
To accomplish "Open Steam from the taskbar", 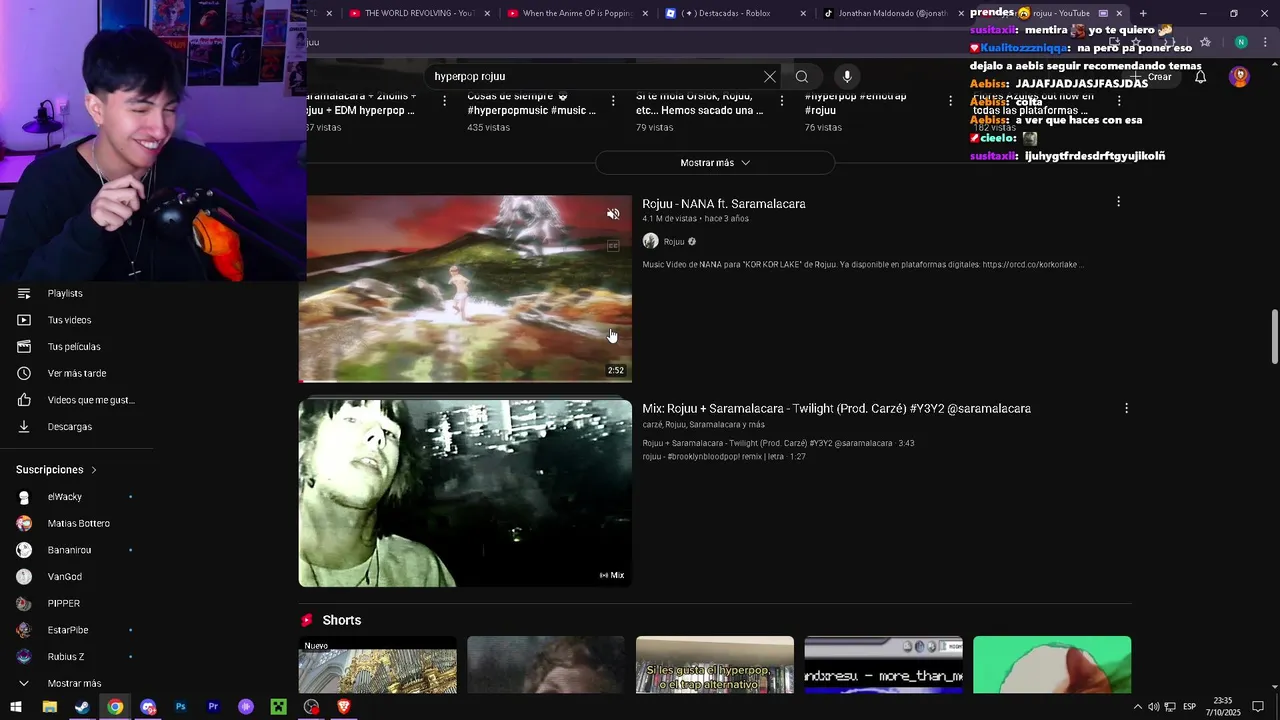I will click(82, 707).
